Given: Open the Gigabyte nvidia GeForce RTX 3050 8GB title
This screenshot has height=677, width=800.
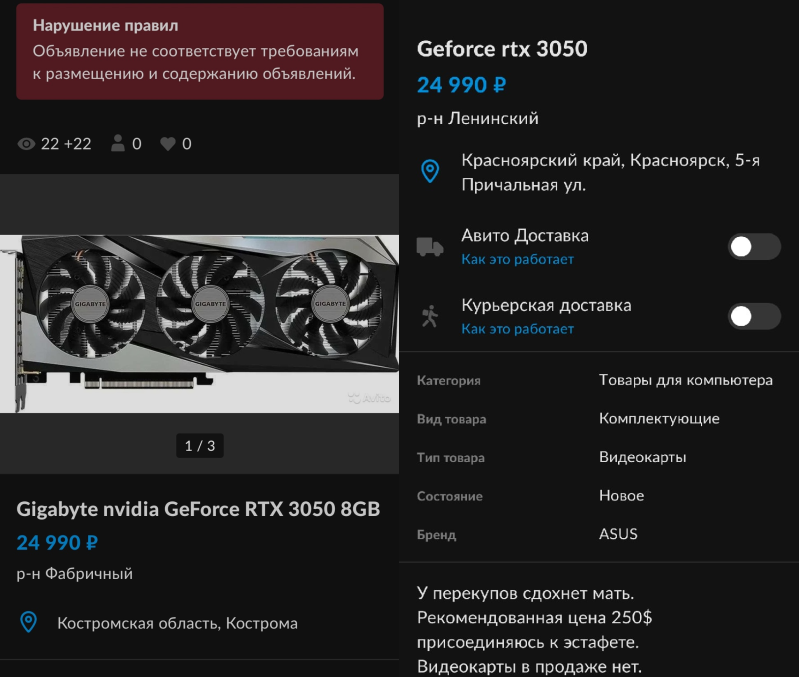Looking at the screenshot, I should click(198, 508).
